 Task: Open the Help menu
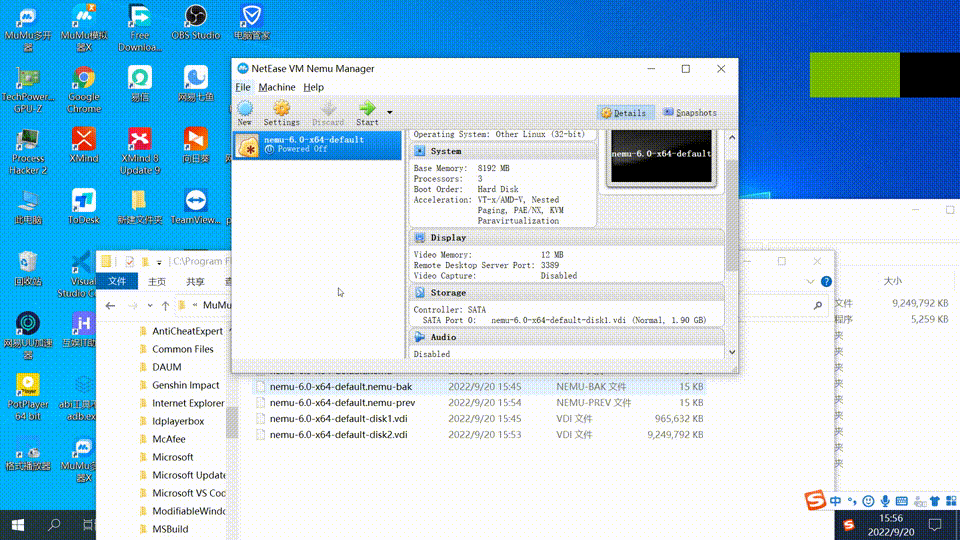point(313,87)
